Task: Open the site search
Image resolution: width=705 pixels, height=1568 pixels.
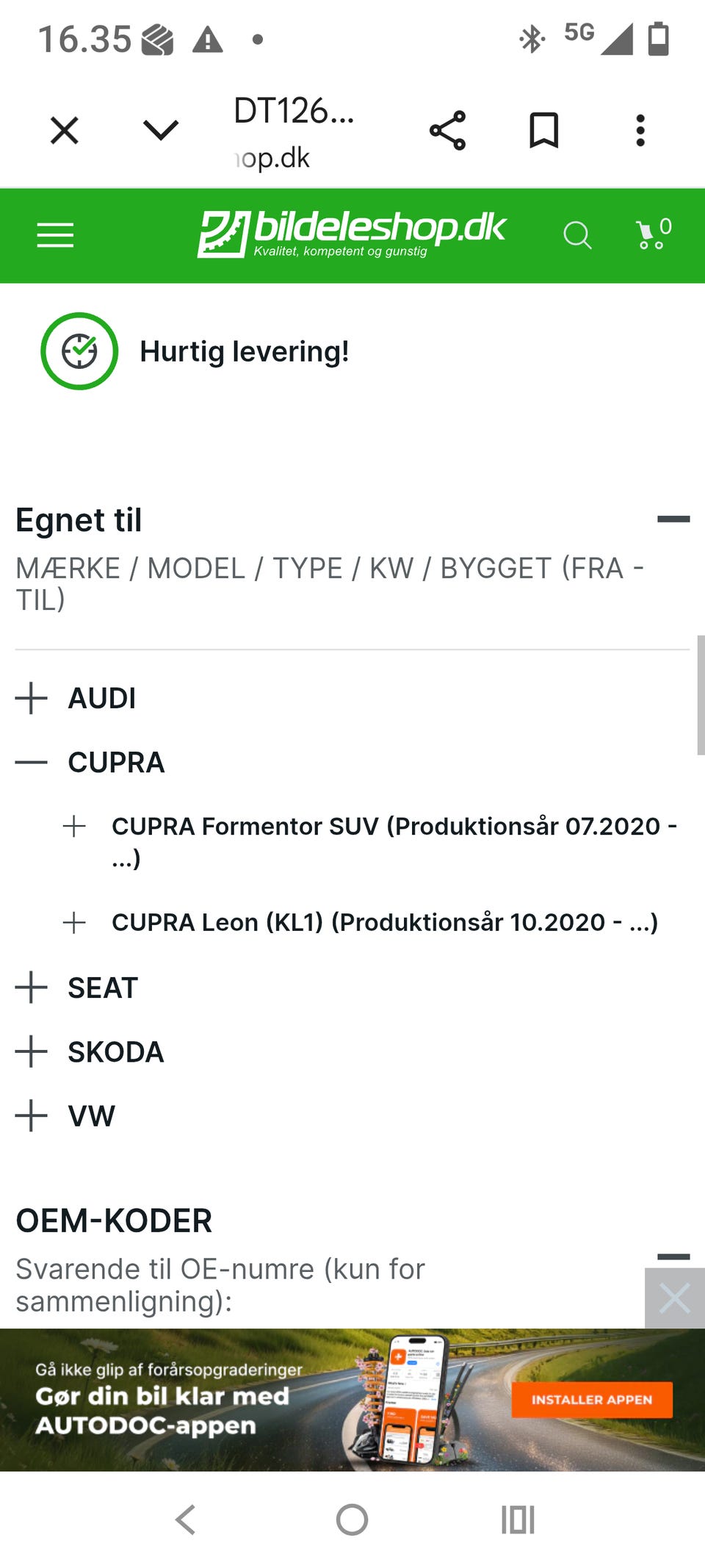Action: pos(576,235)
